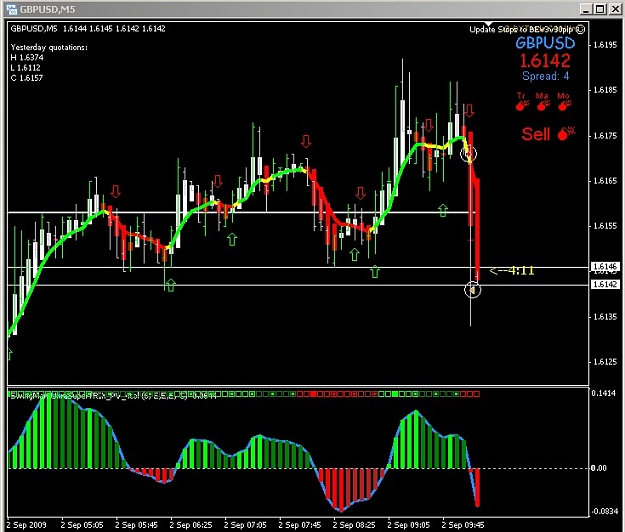
Task: Click the 1.6195 price scale label
Action: (605, 45)
